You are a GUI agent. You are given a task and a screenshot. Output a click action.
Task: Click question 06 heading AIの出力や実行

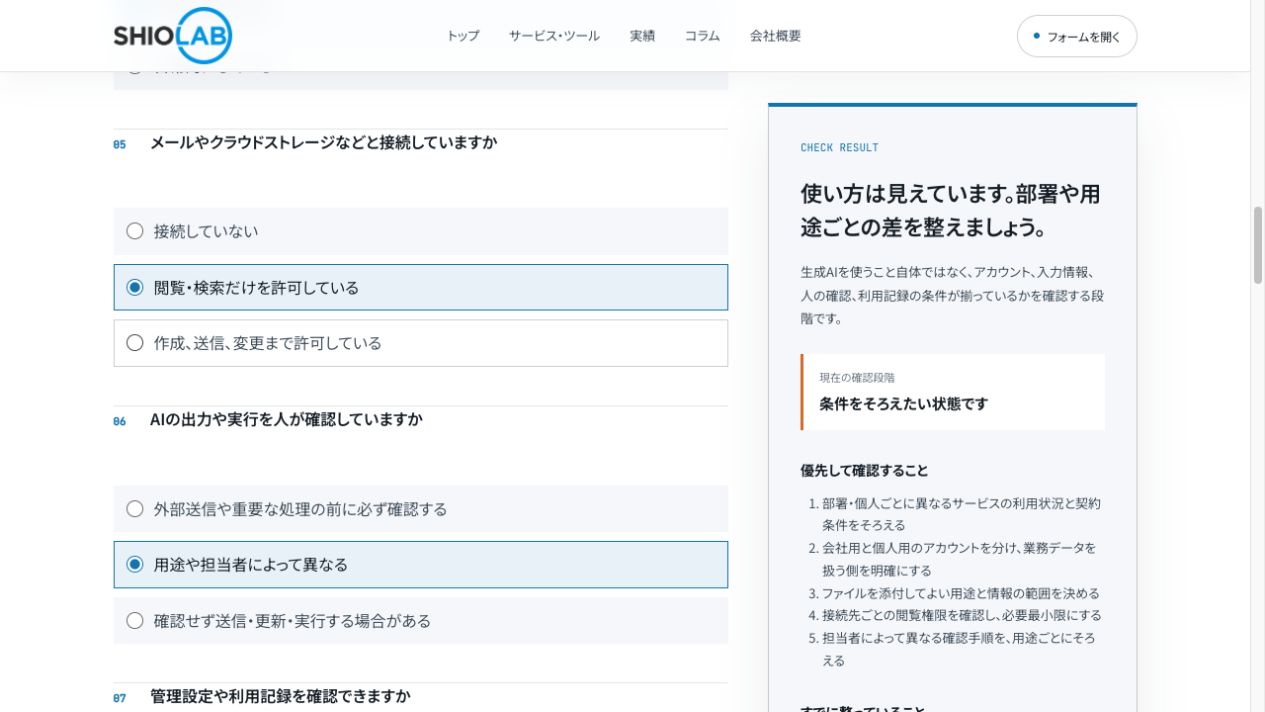(x=286, y=419)
